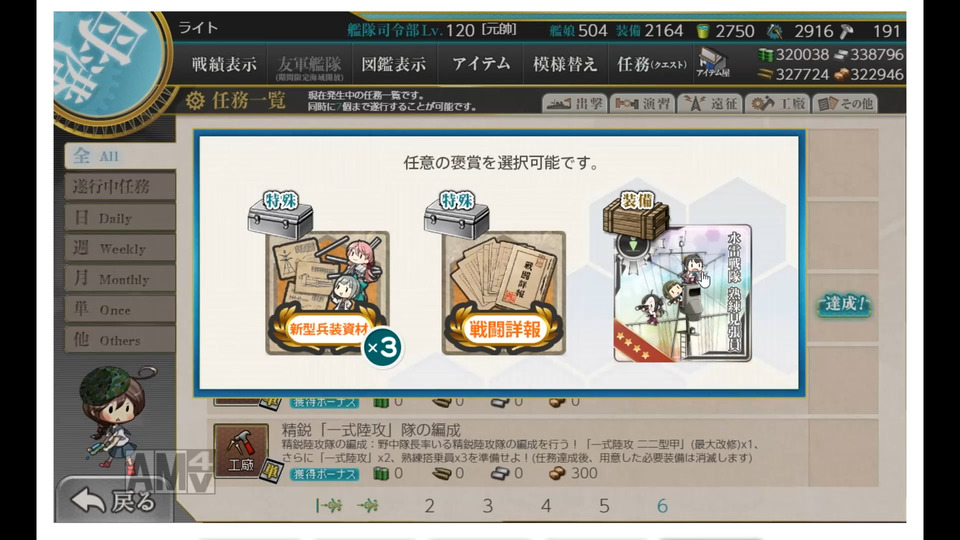
Task: Filter quests by その他 tab
Action: tap(845, 103)
